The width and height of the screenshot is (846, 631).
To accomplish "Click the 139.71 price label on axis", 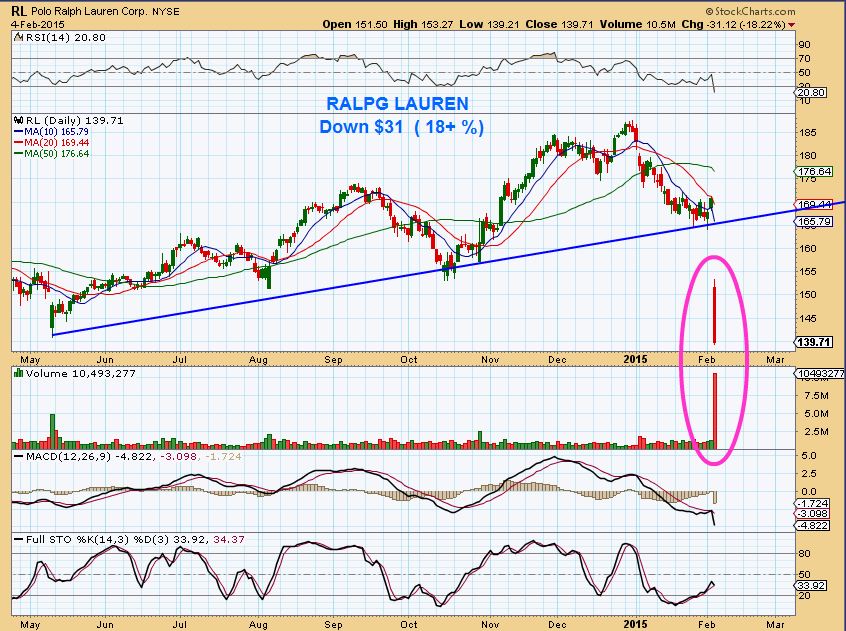I will [x=814, y=342].
